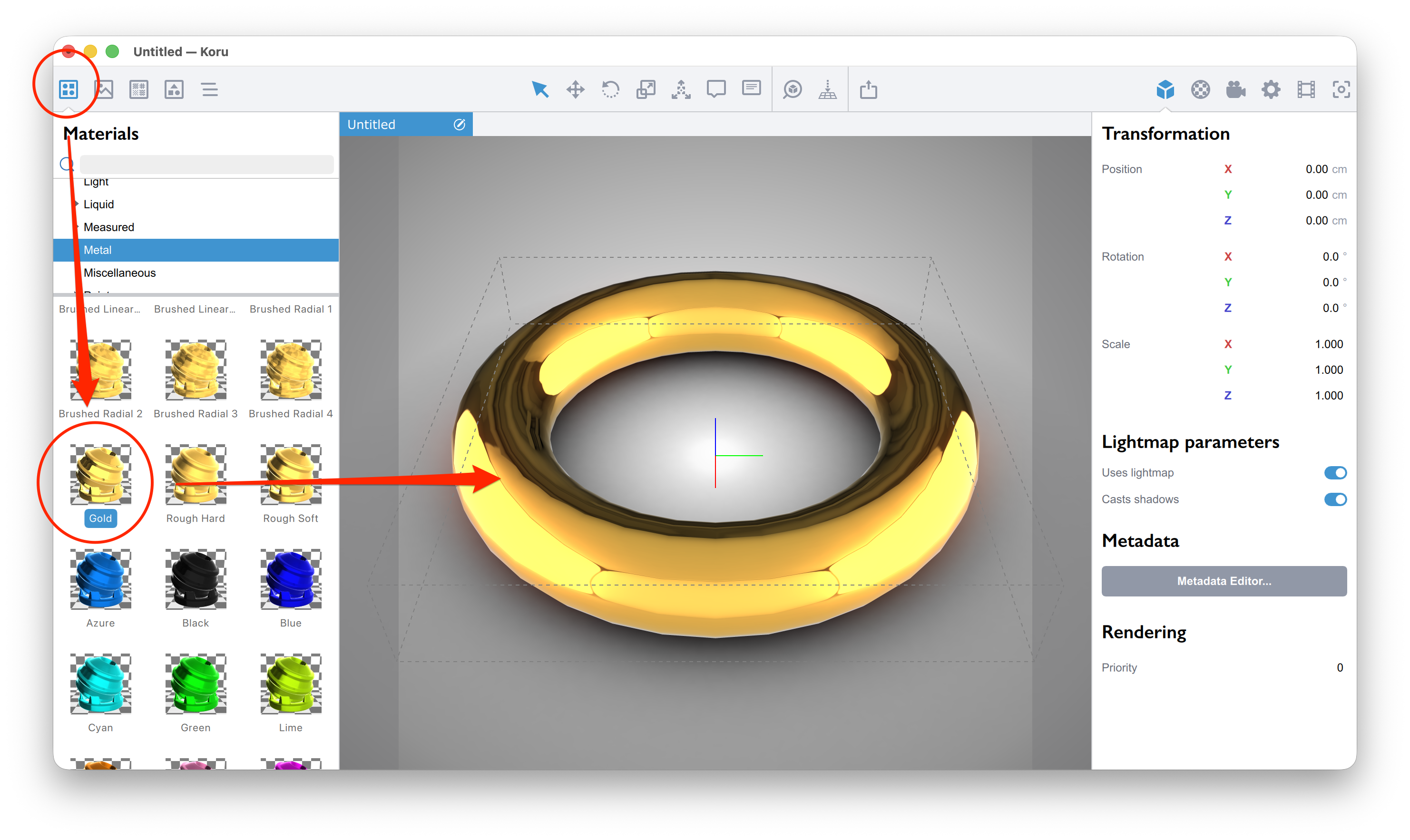Toggle the Casts shadows switch
1410x840 pixels.
pyautogui.click(x=1335, y=499)
